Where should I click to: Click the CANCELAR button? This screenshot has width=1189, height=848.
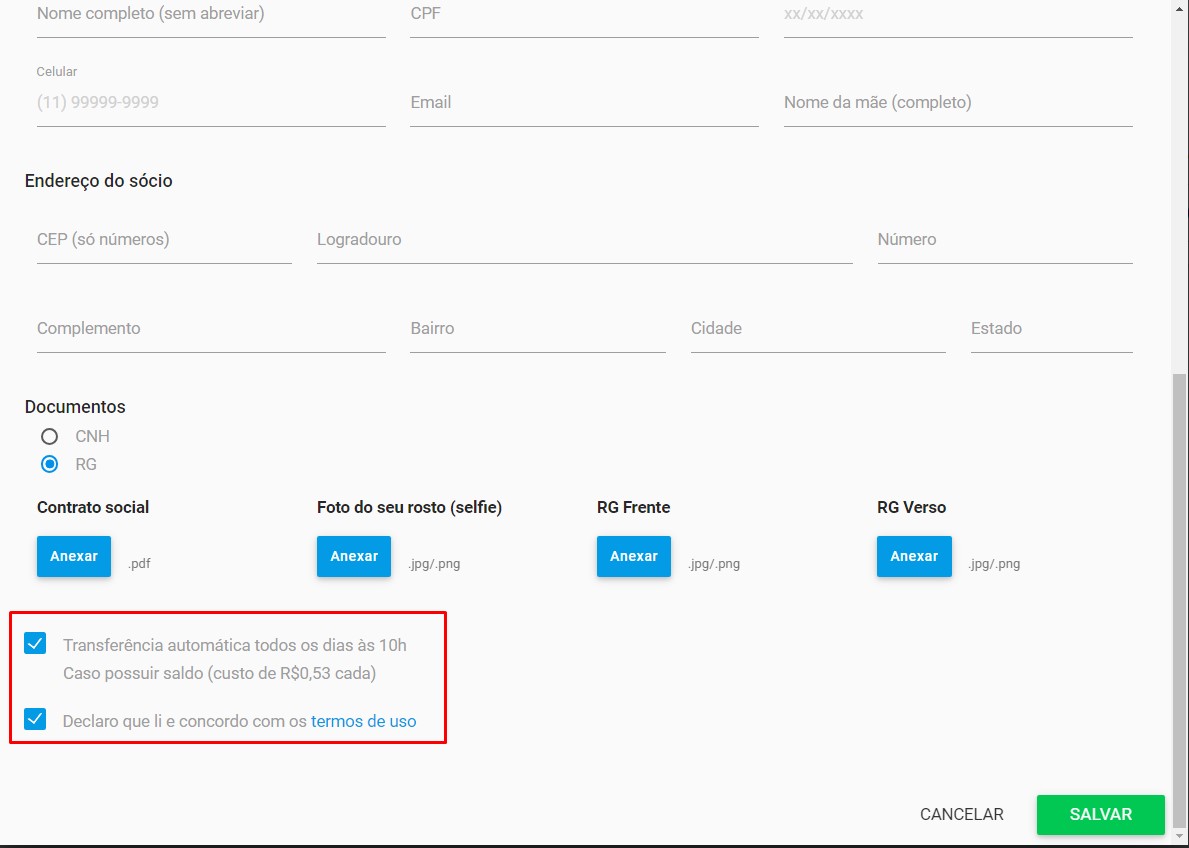point(961,814)
